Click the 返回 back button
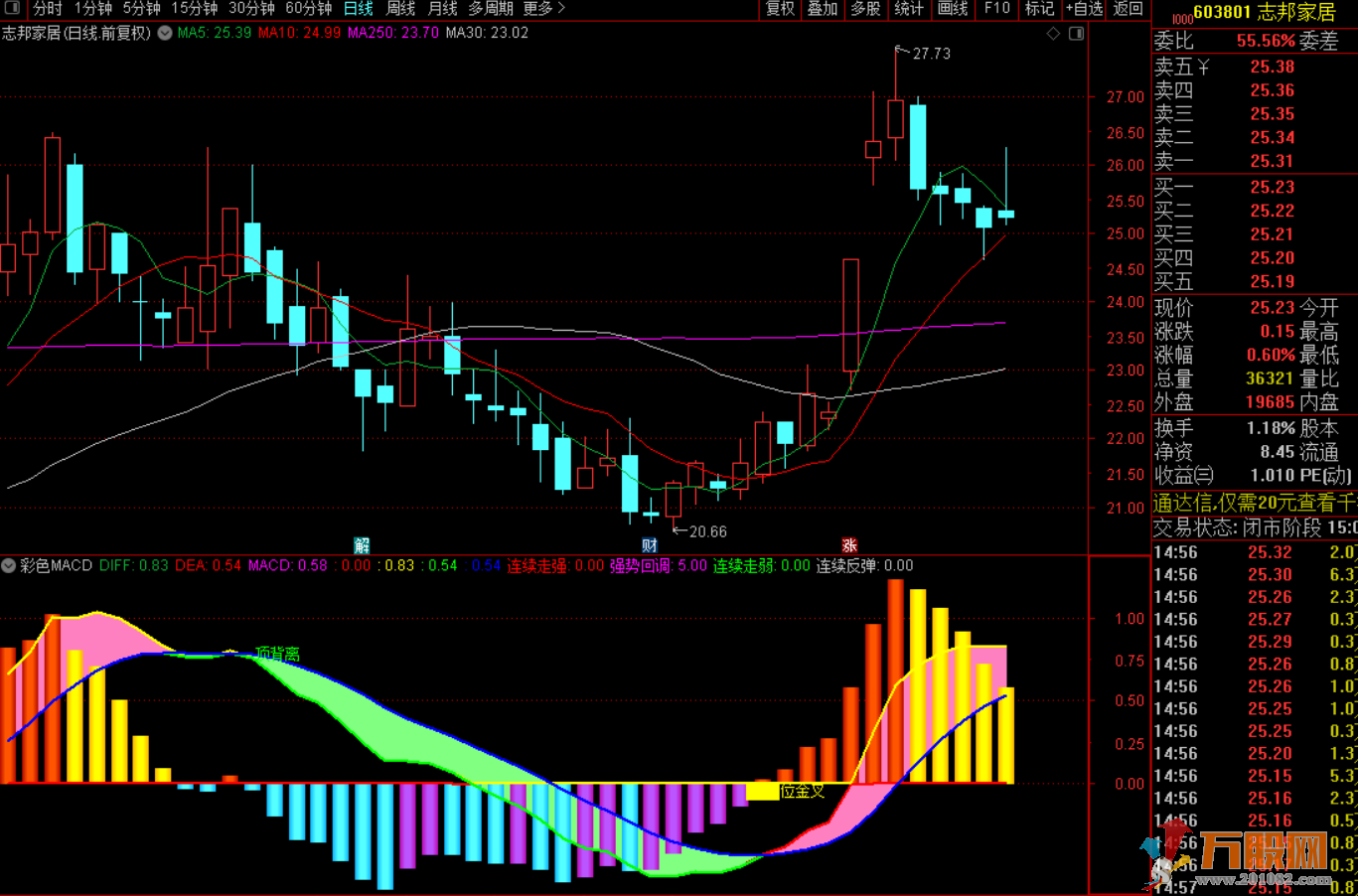The image size is (1358, 896). tap(1128, 8)
